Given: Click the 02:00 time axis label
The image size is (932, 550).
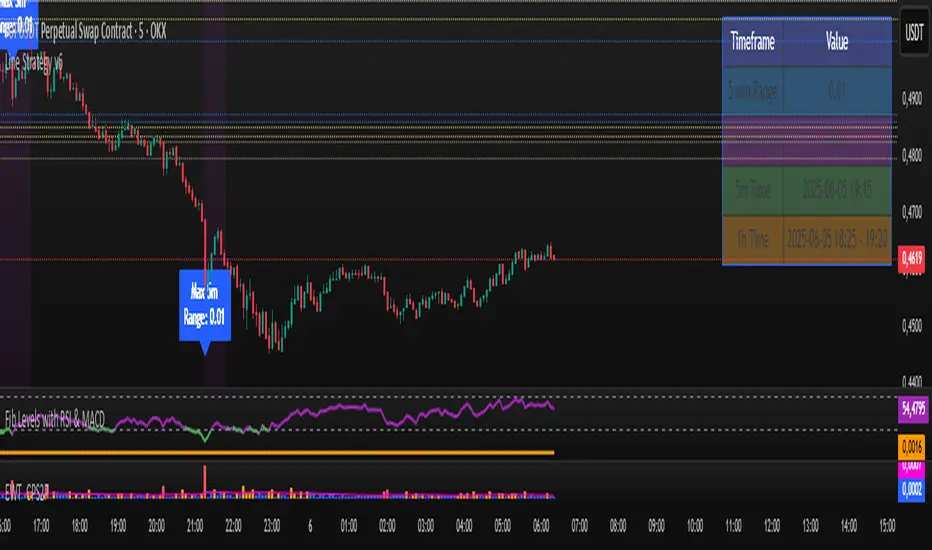Looking at the screenshot, I should click(387, 526).
